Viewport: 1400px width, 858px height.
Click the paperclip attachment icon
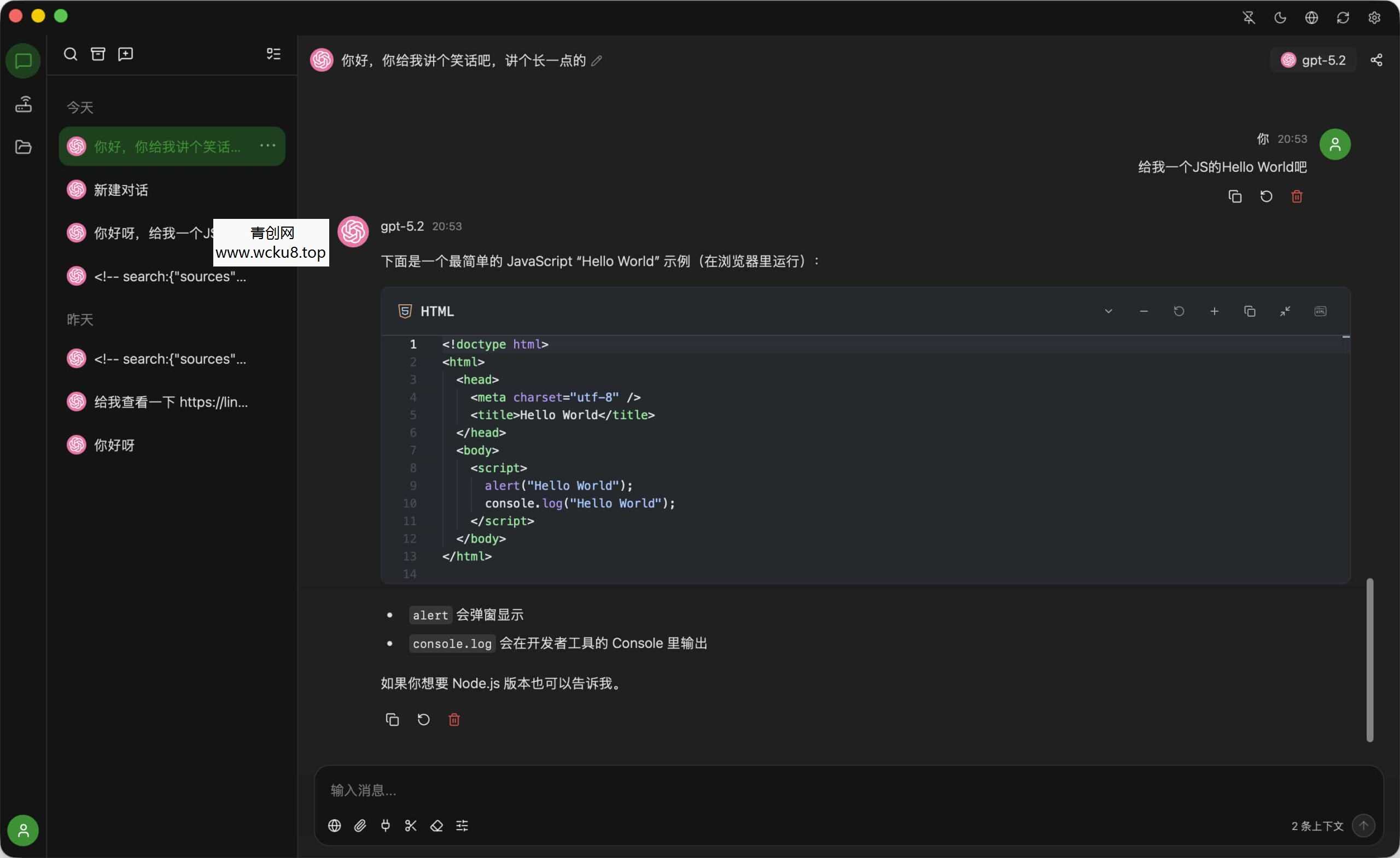pyautogui.click(x=360, y=826)
